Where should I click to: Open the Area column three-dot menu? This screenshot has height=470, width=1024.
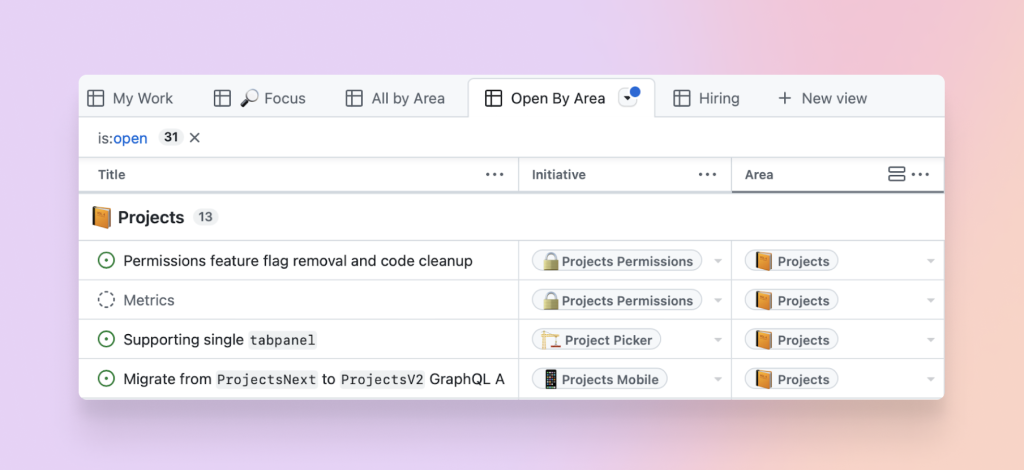pyautogui.click(x=921, y=174)
